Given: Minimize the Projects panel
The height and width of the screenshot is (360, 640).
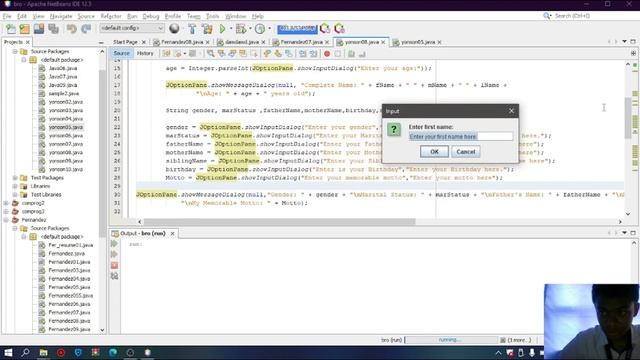Looking at the screenshot, I should click(101, 42).
